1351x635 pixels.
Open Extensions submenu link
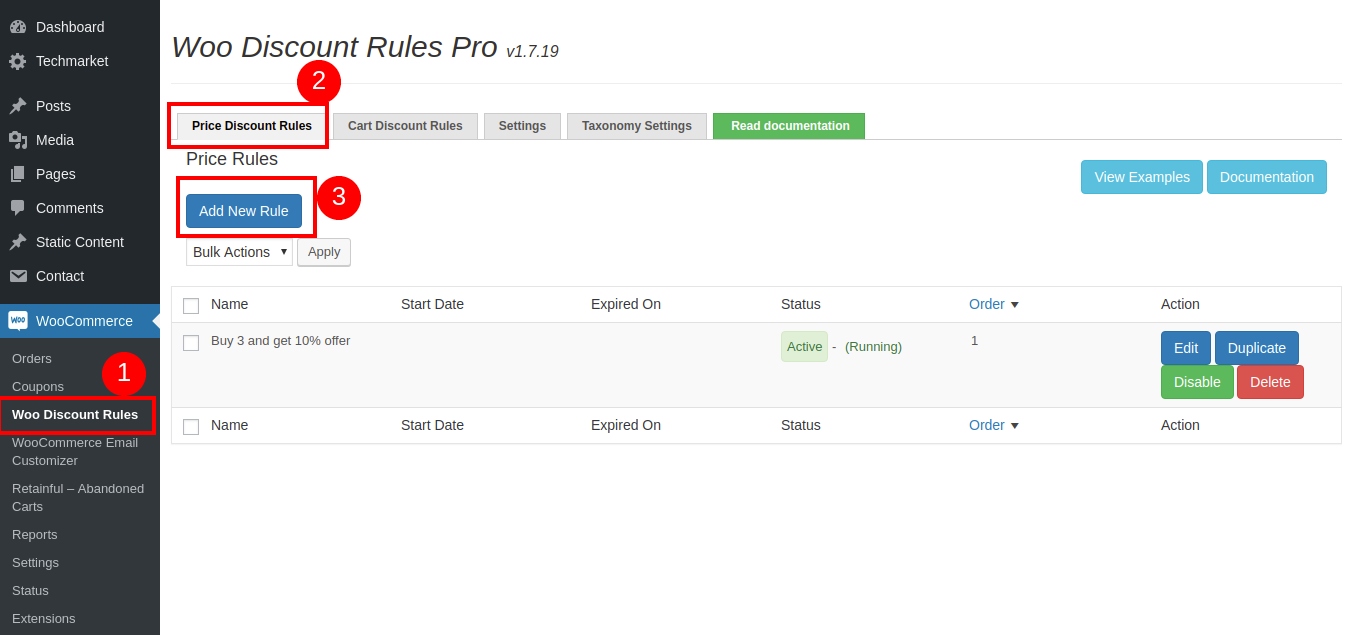(x=44, y=618)
